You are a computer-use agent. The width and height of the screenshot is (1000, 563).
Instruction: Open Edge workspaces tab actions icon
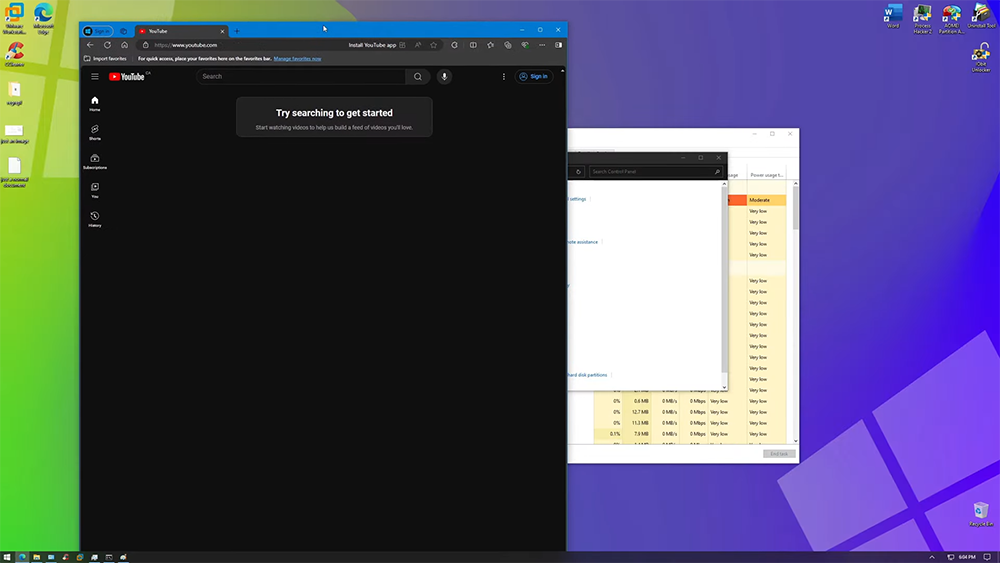coord(123,31)
